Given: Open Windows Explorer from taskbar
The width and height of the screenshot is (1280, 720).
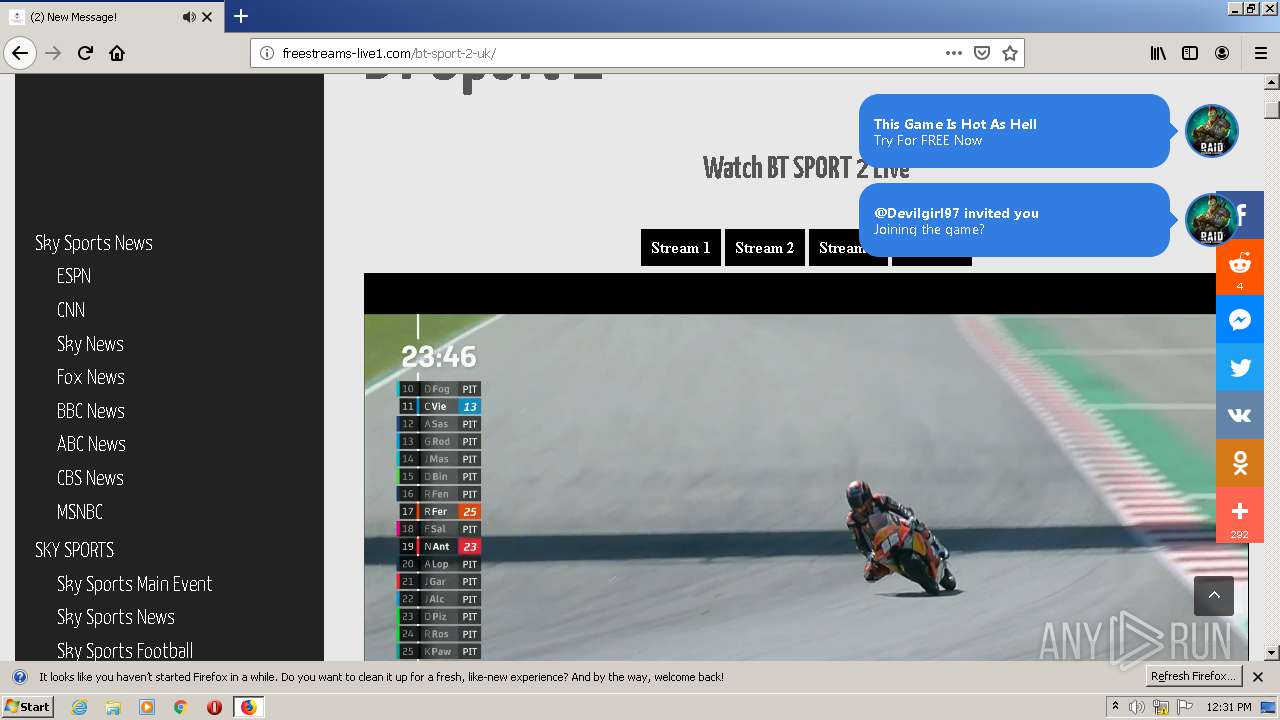Looking at the screenshot, I should (113, 707).
